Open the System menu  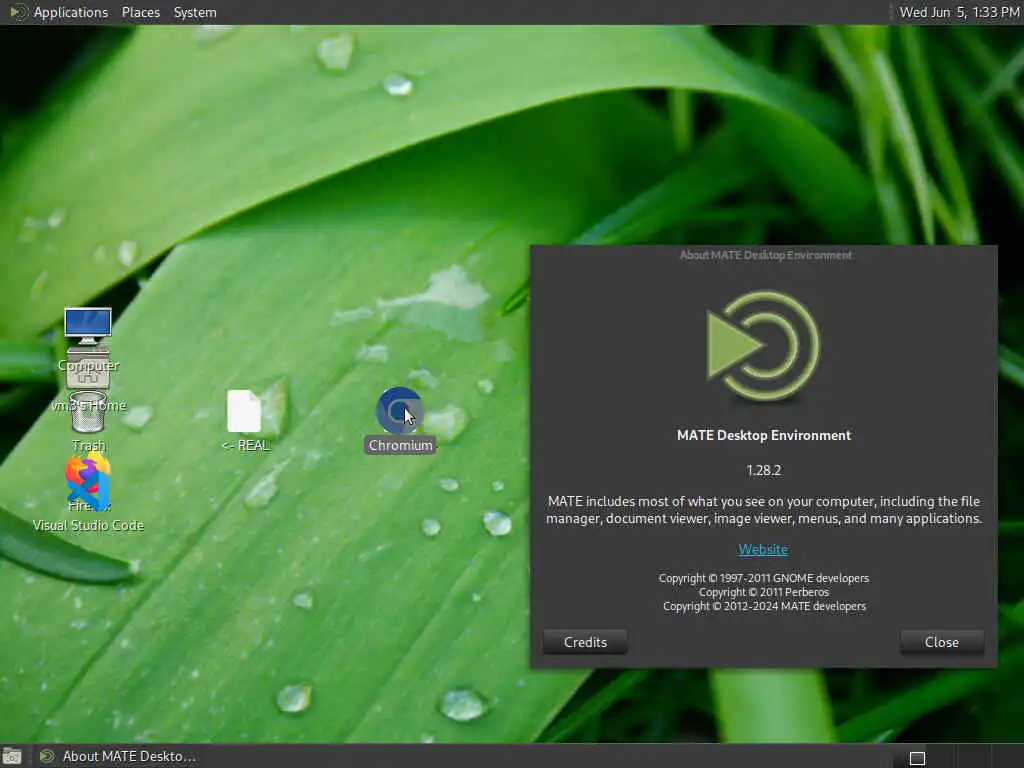pyautogui.click(x=195, y=12)
